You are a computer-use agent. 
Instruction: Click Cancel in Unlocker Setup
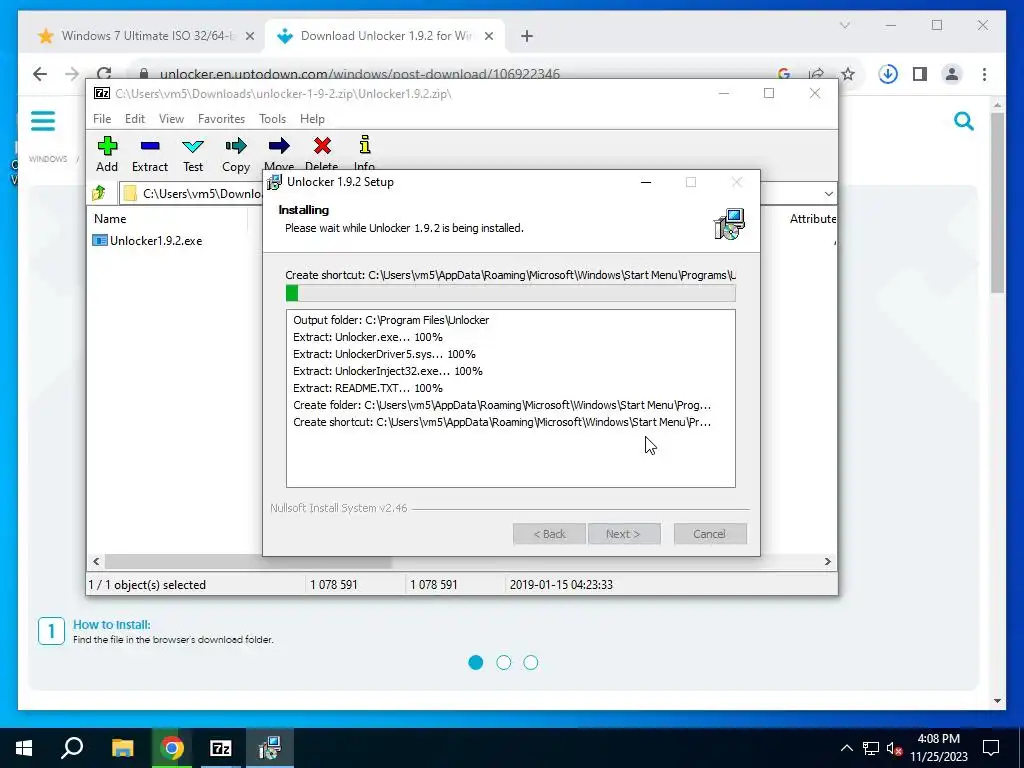[x=710, y=534]
